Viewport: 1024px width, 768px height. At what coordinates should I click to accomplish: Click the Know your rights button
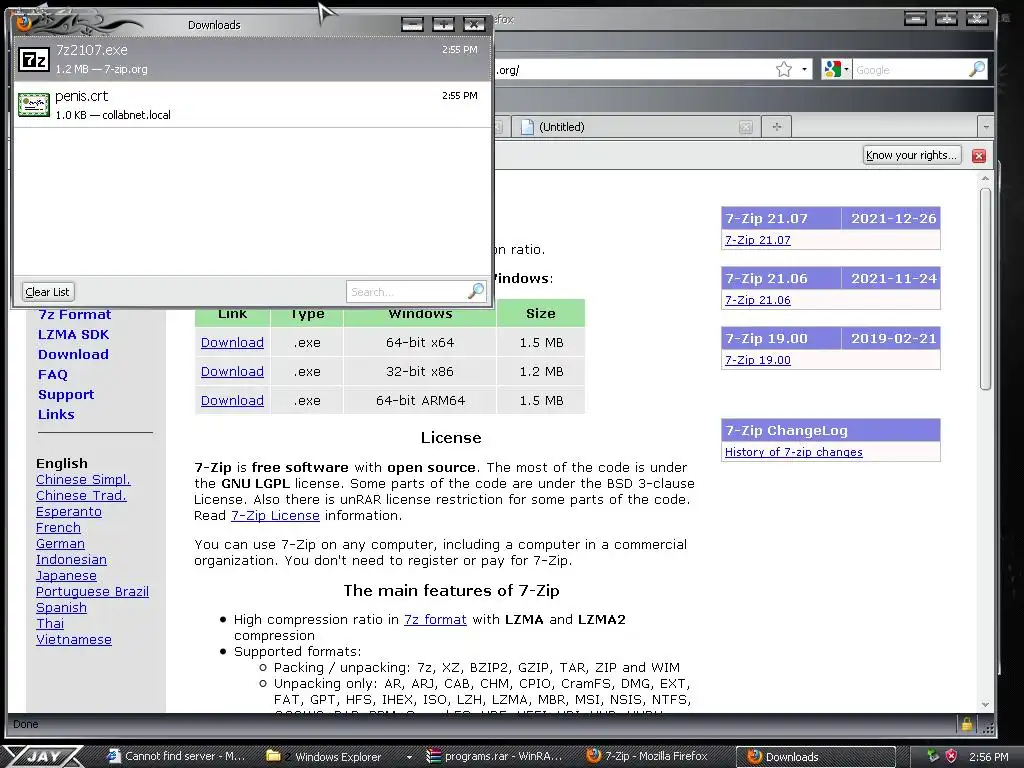911,155
